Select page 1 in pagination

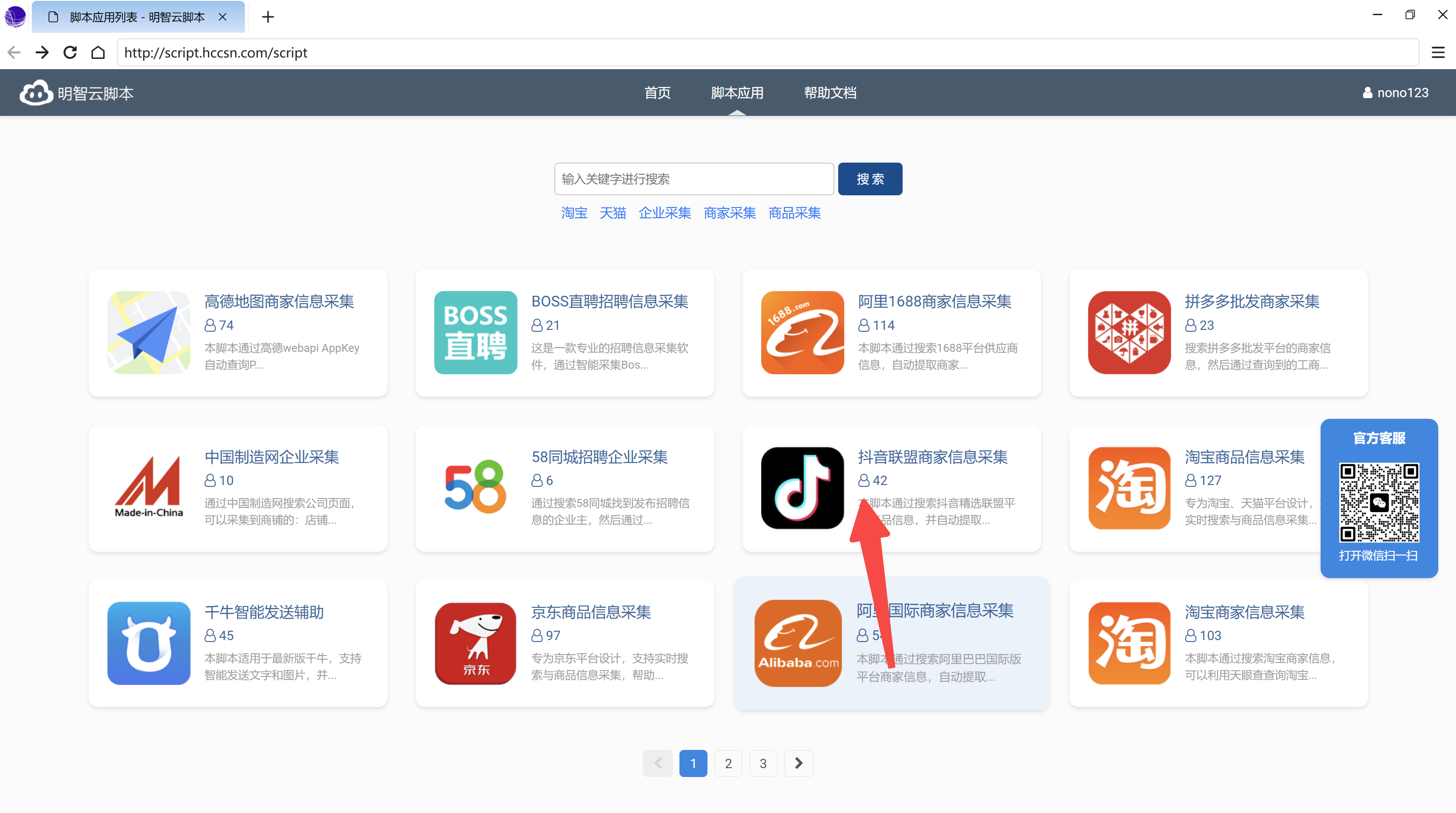693,763
